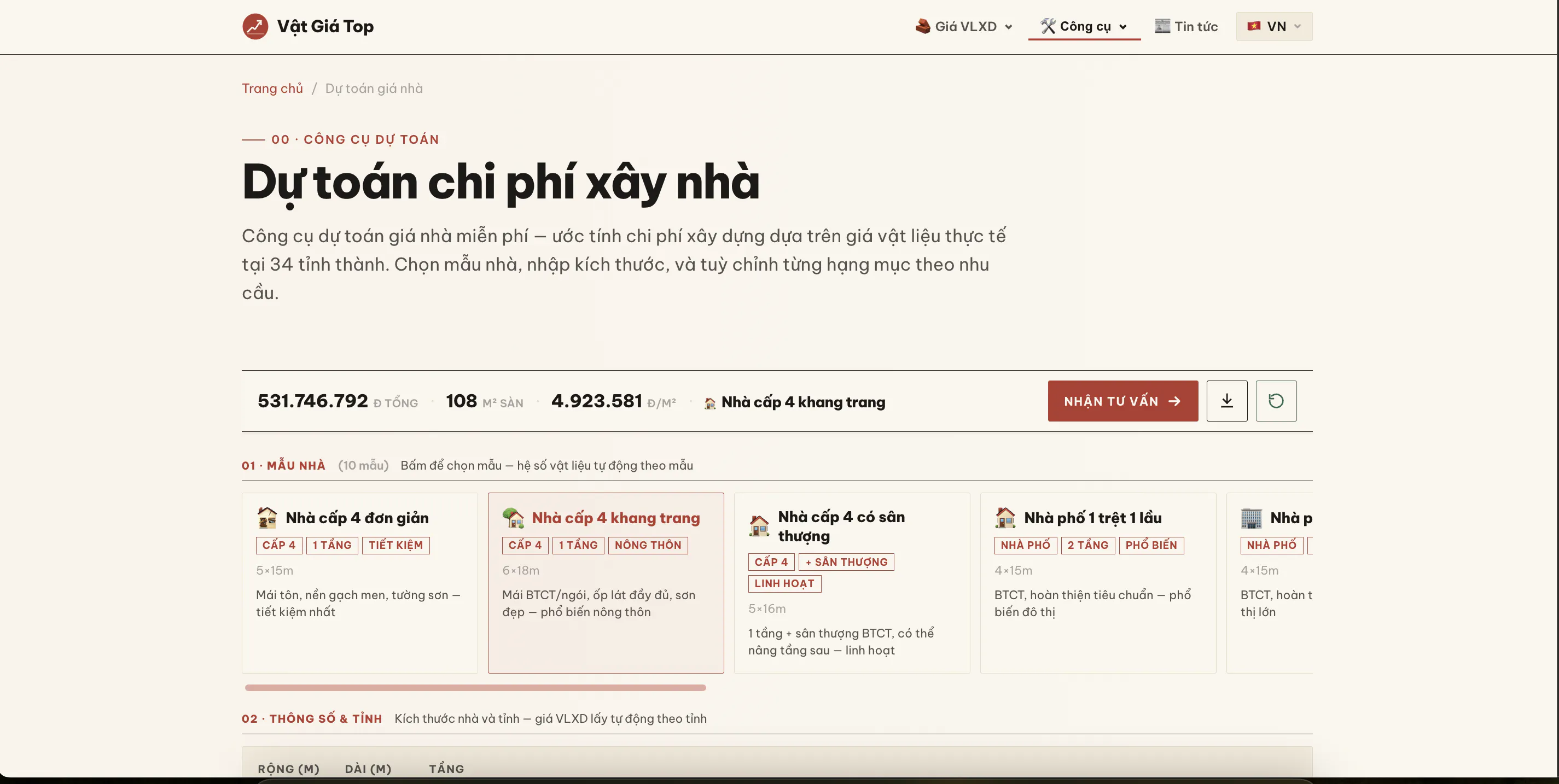Select the Nhà cấp 4 đơn giản template
This screenshot has height=784, width=1559.
click(359, 583)
